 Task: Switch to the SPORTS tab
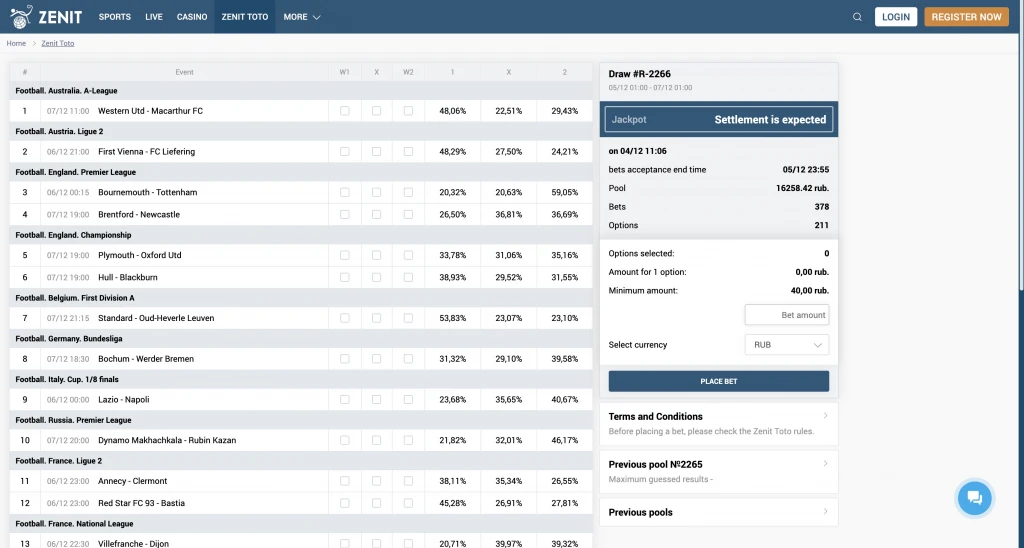(114, 17)
